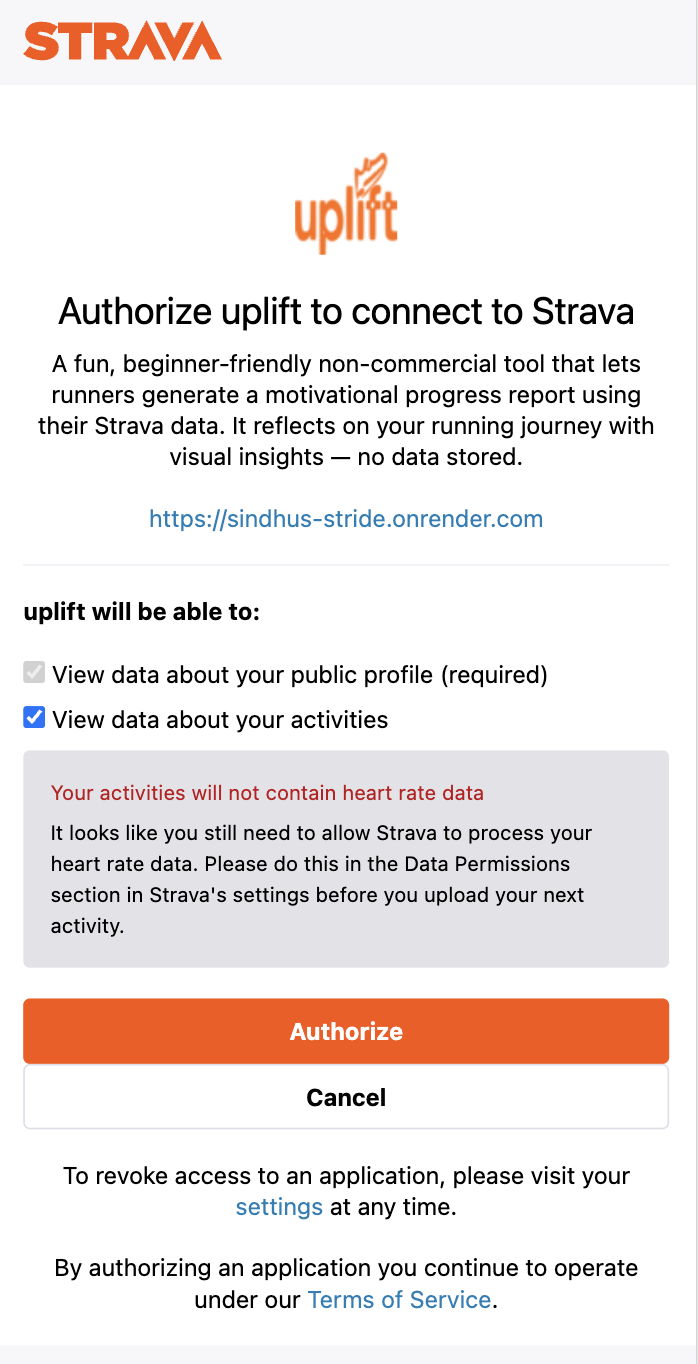Click the Data Permissions explanation text
This screenshot has width=698, height=1364.
320,879
